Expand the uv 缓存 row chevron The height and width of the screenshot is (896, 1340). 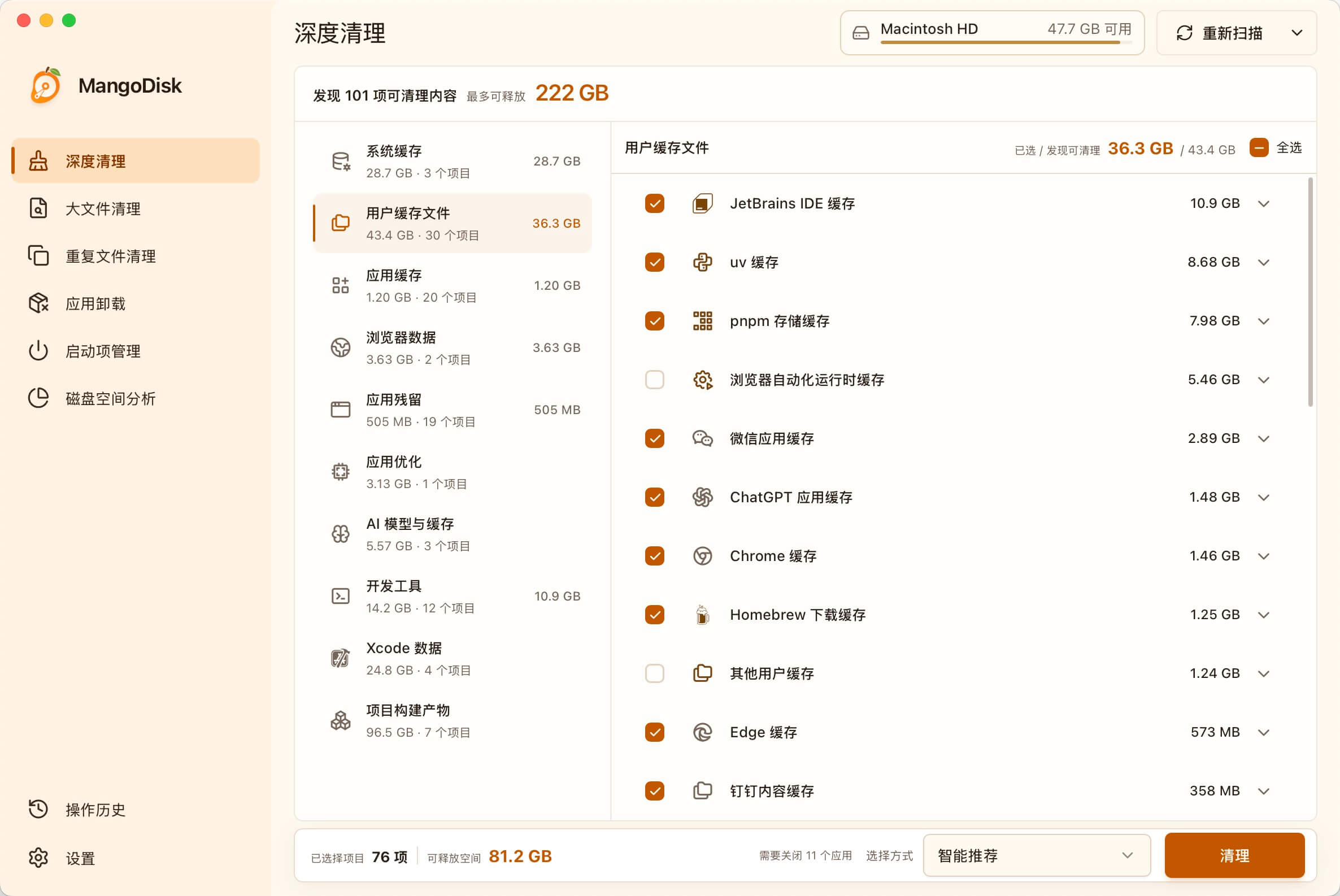(x=1263, y=262)
